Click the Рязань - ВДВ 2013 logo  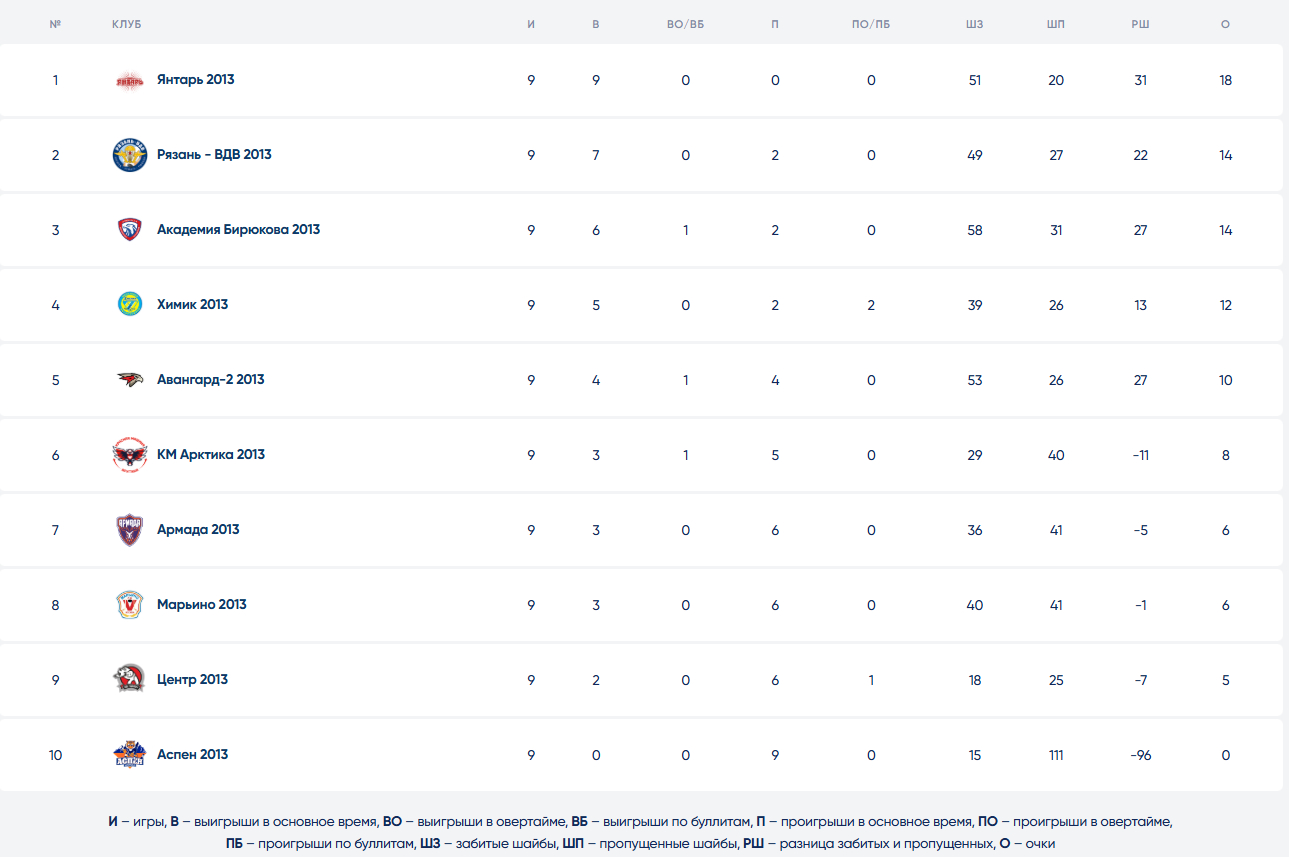[130, 155]
